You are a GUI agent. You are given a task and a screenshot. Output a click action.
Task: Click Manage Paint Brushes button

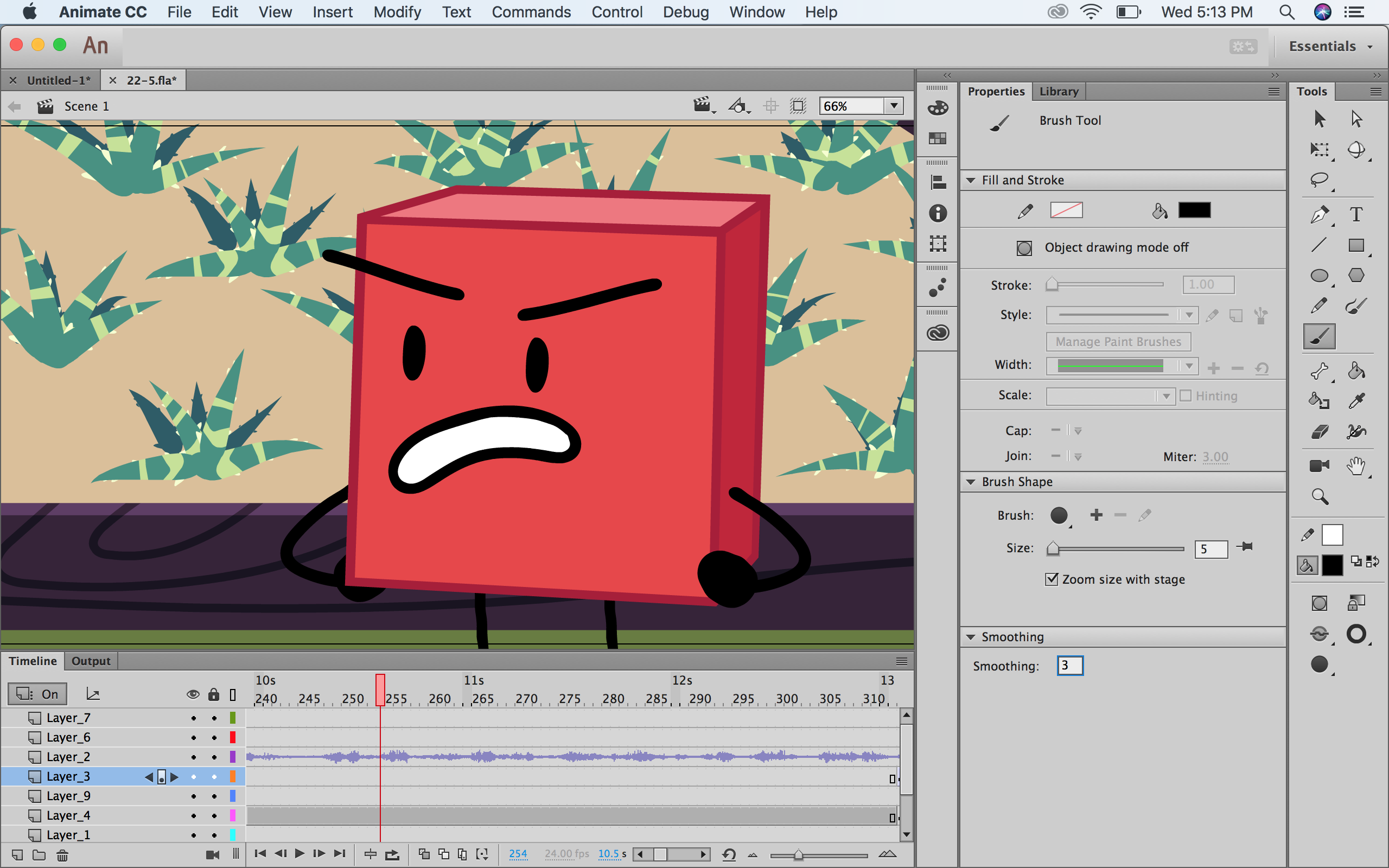click(x=1117, y=341)
